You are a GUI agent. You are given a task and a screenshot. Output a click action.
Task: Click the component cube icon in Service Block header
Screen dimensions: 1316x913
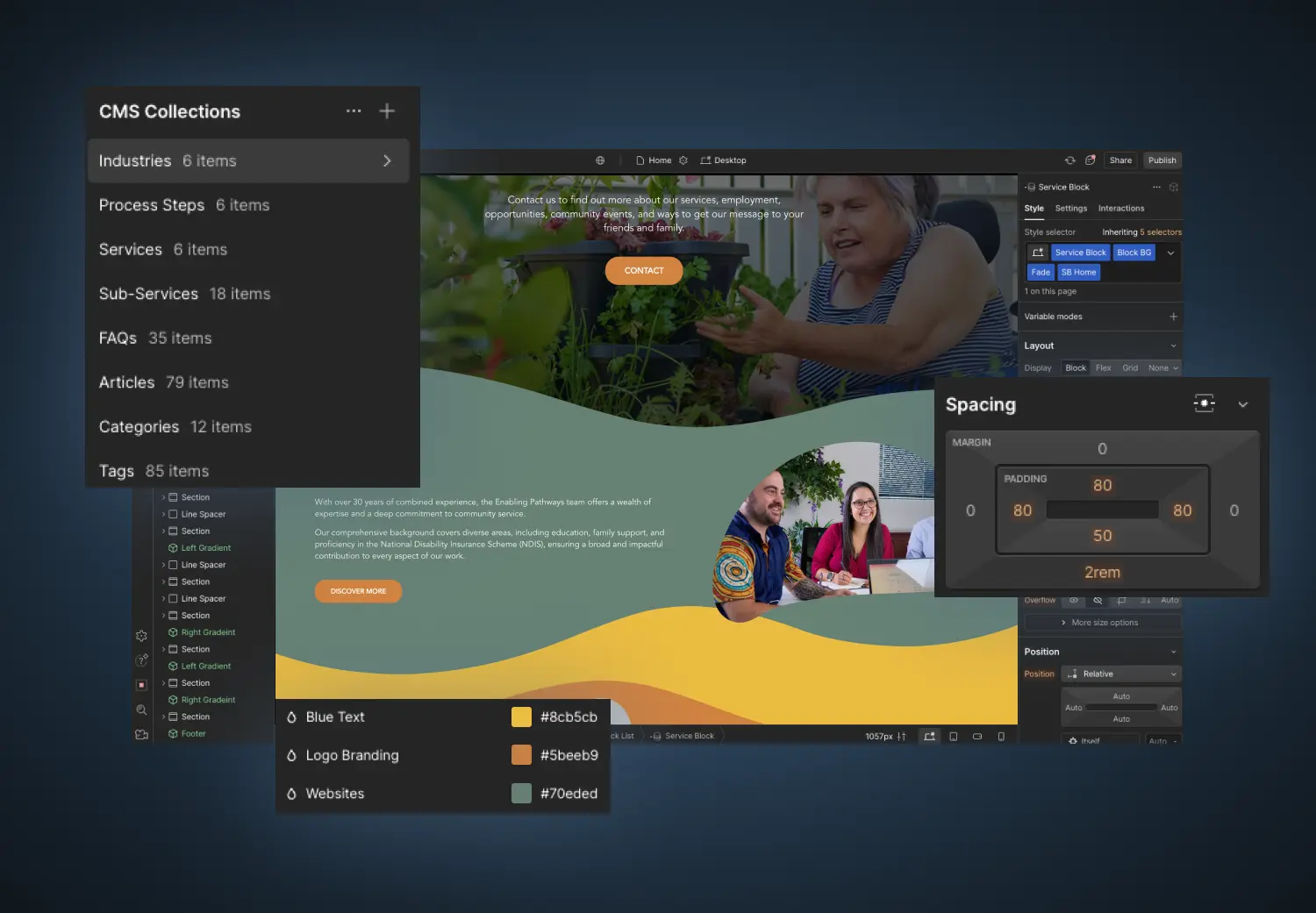click(1174, 187)
